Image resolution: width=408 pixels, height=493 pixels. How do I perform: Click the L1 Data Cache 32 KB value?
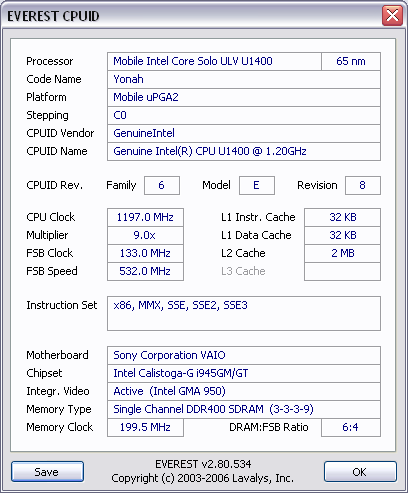tap(342, 235)
